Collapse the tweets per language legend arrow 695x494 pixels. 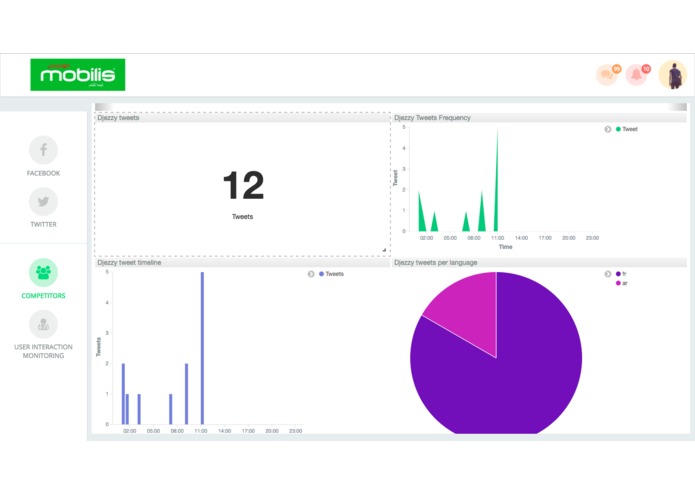(608, 274)
